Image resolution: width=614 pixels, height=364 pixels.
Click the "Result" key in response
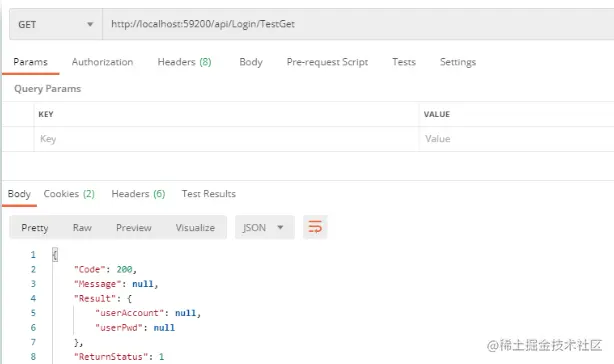95,299
